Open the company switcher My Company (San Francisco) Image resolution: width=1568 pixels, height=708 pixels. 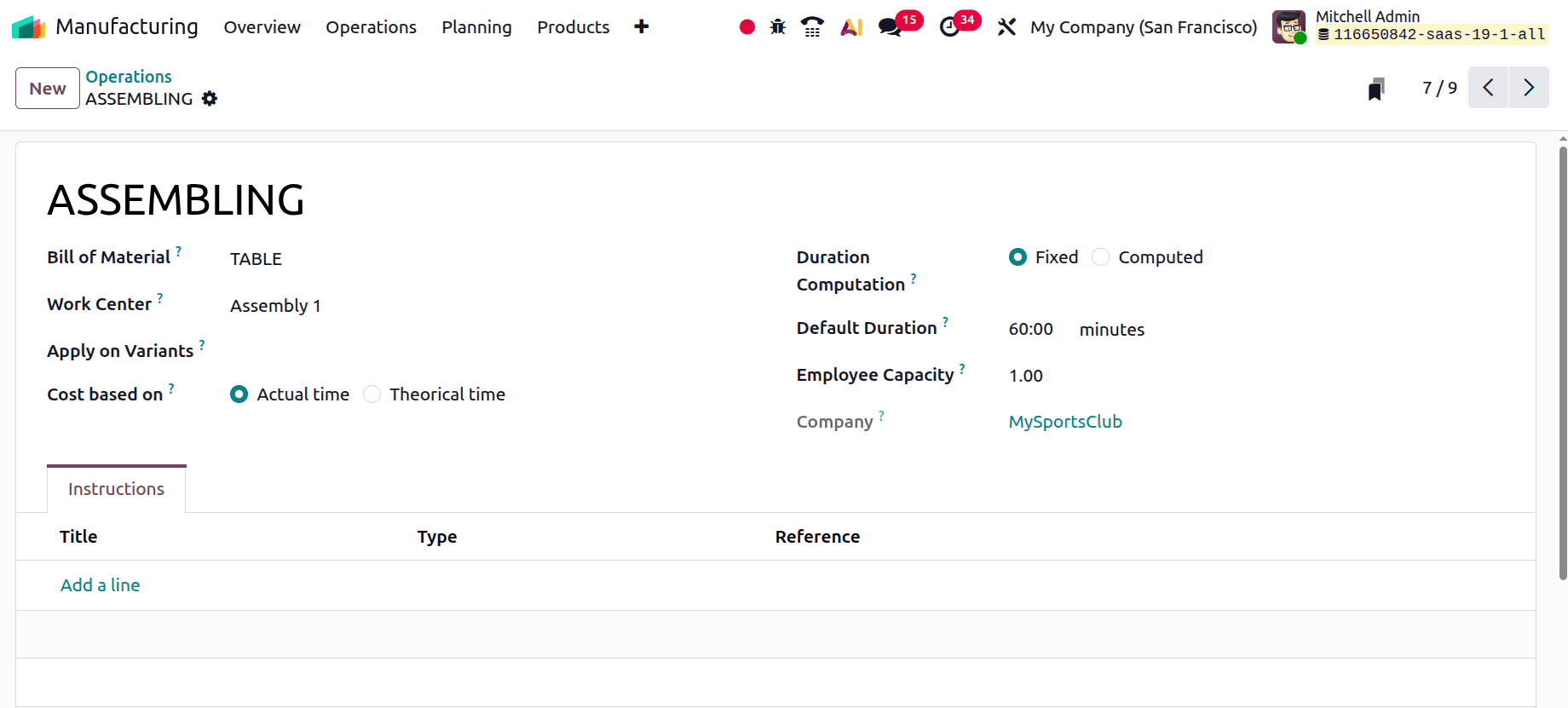1144,27
